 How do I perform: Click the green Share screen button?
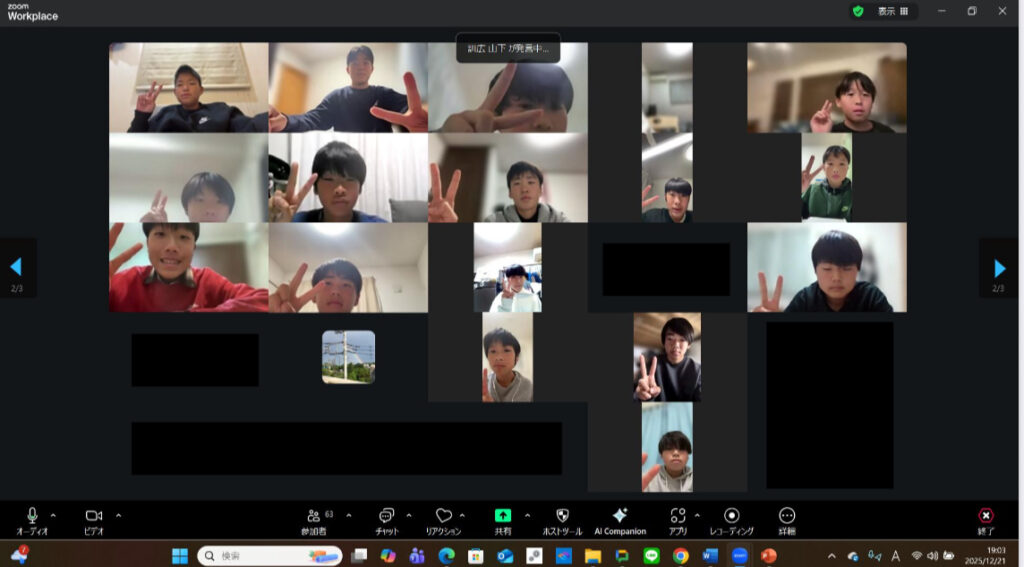click(502, 516)
